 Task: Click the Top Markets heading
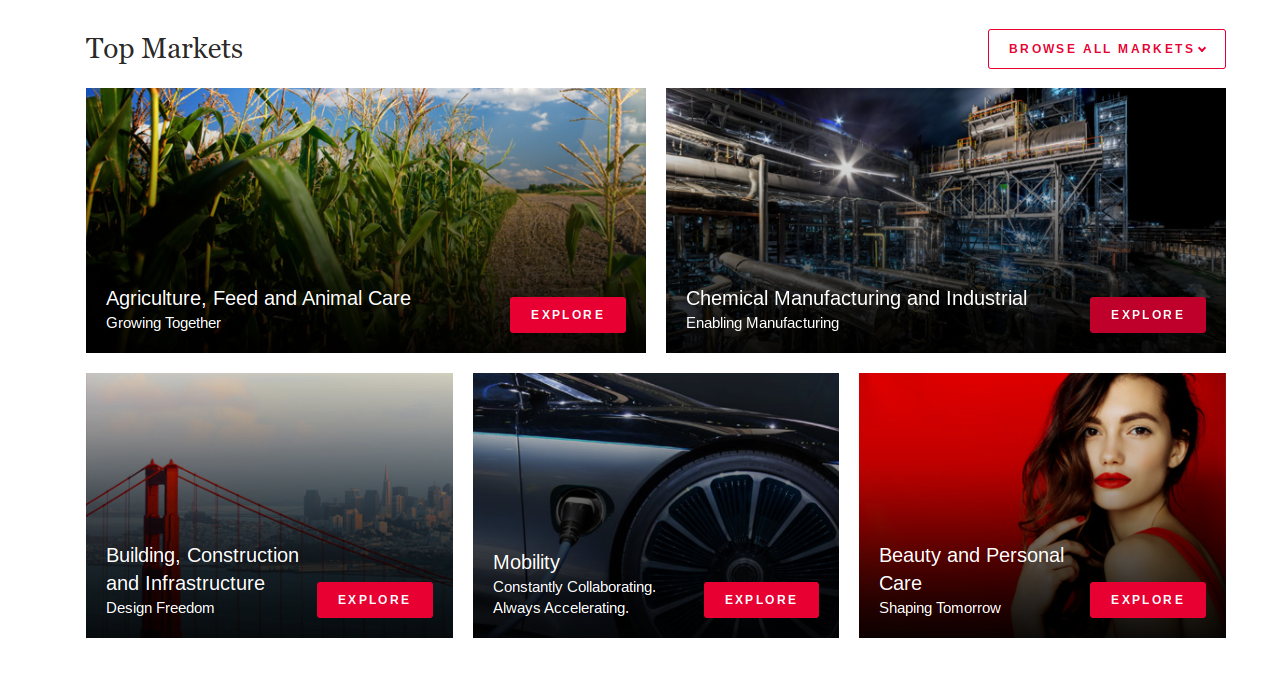(164, 48)
